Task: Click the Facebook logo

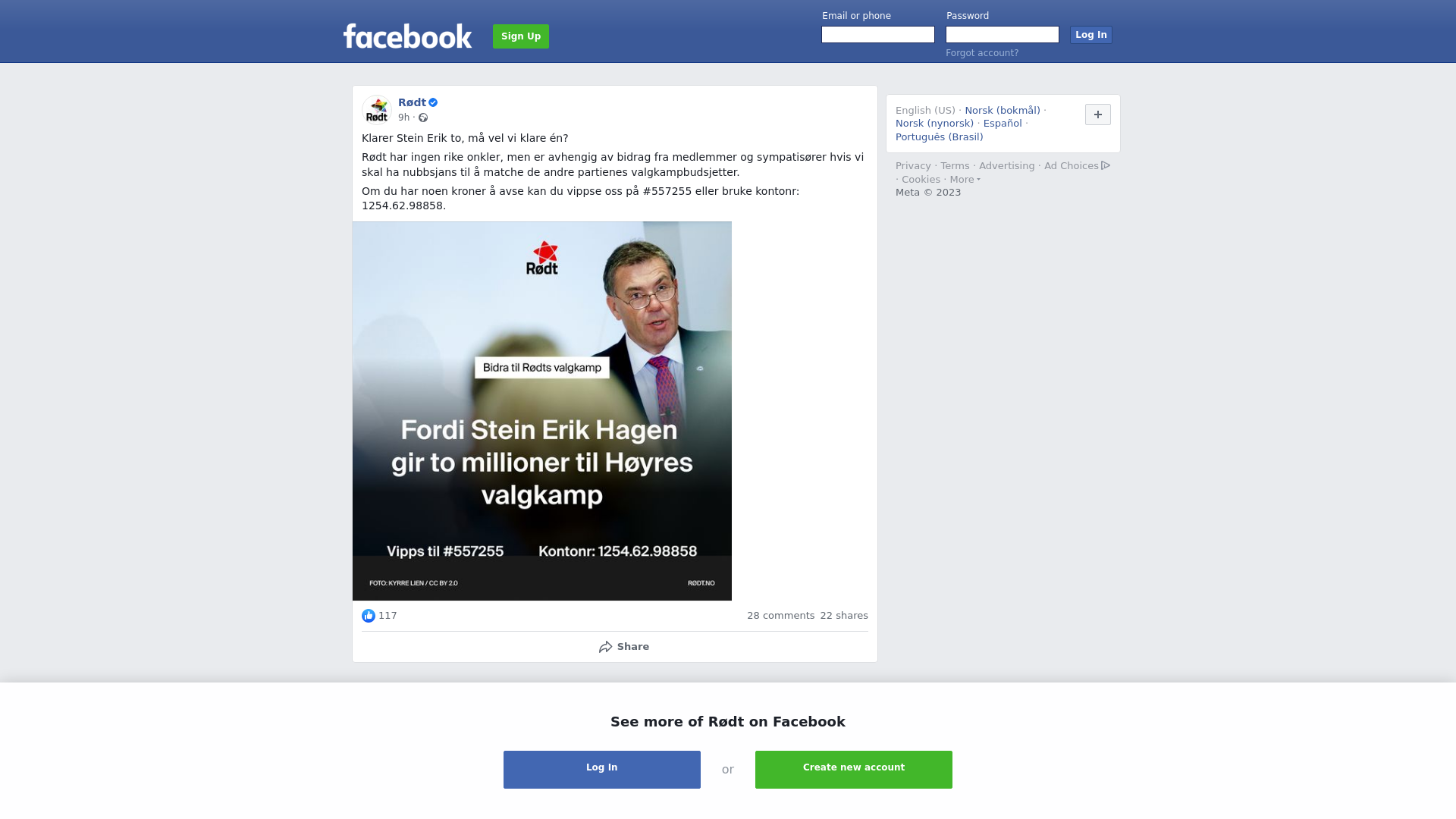Action: click(x=407, y=36)
